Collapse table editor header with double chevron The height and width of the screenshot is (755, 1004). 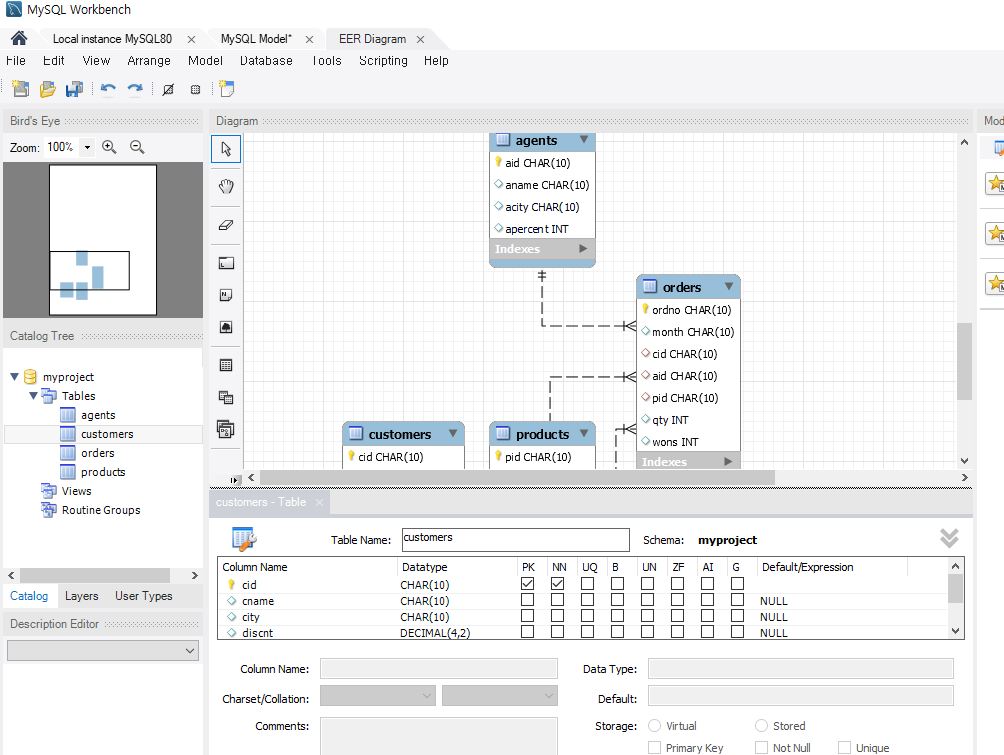[950, 538]
